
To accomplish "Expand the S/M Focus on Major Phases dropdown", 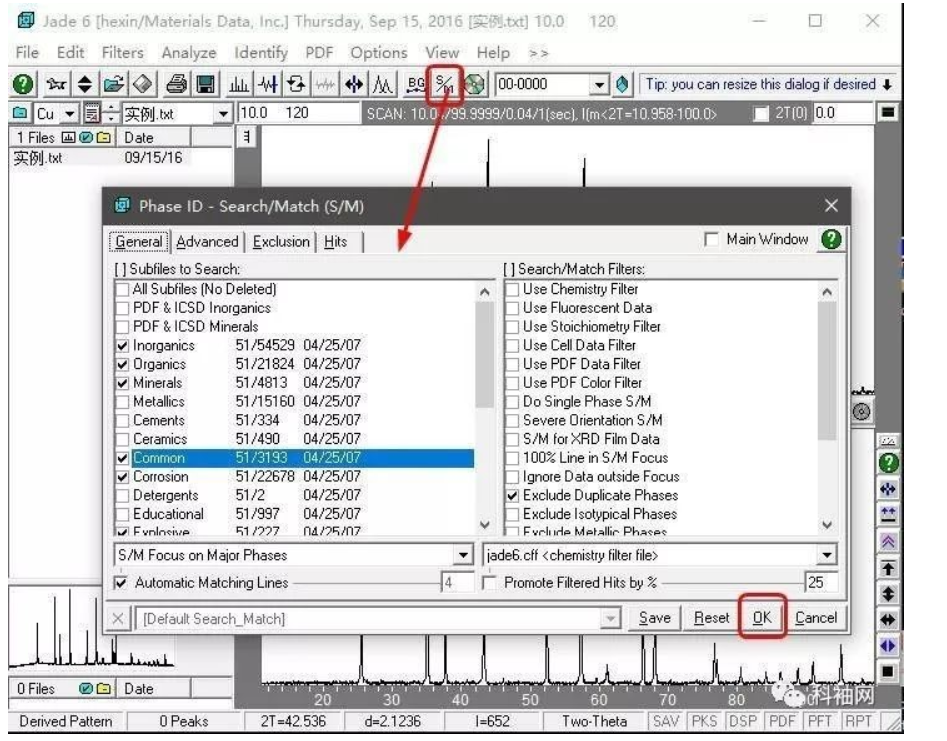I will tap(463, 555).
